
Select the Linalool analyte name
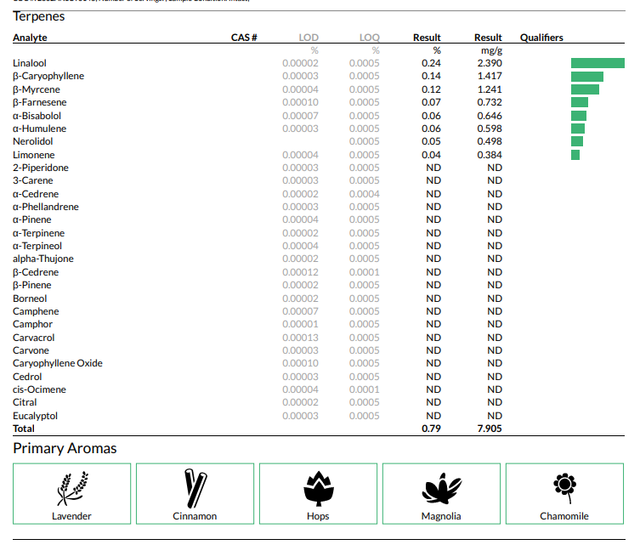click(x=29, y=63)
